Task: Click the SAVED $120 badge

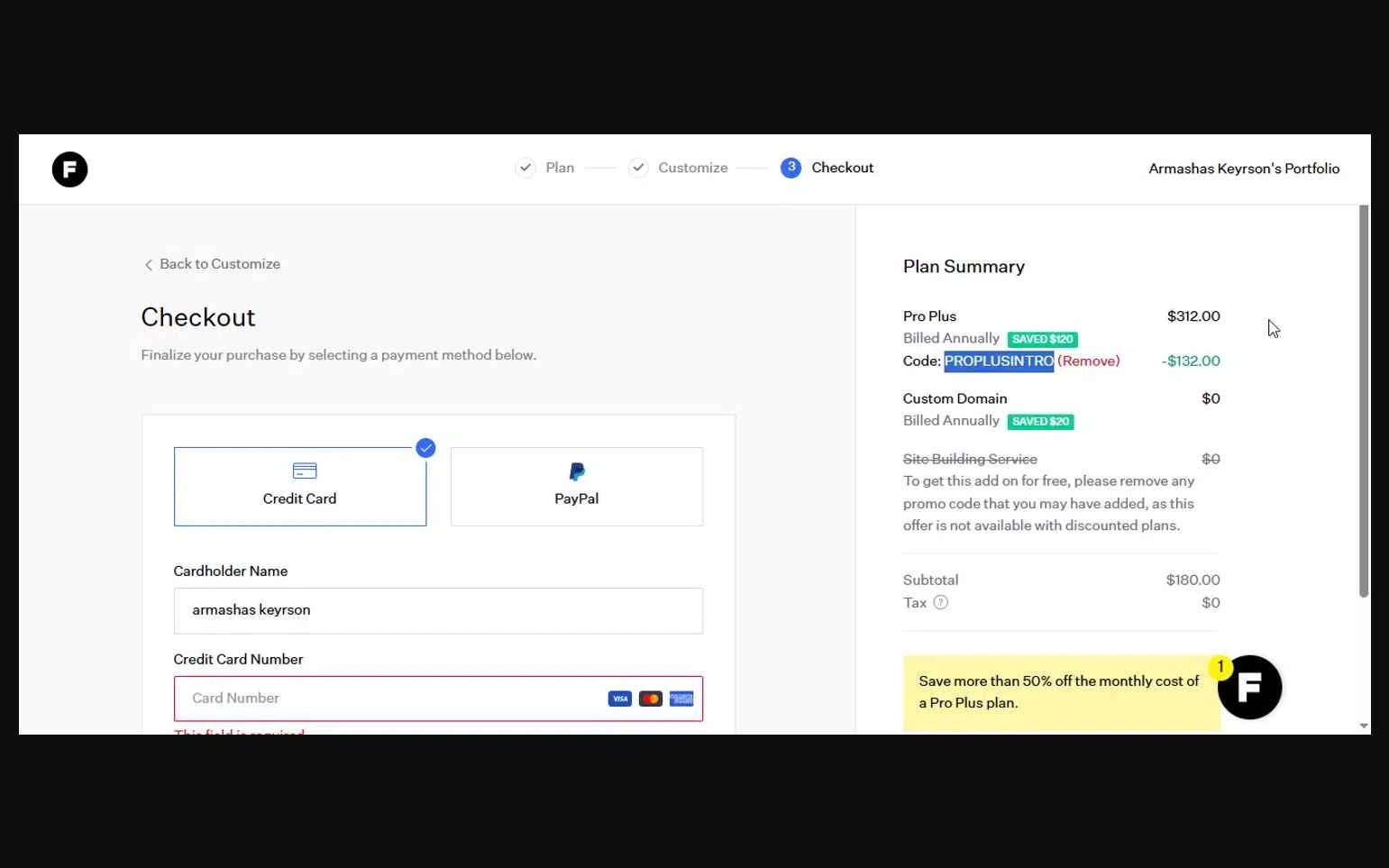Action: pyautogui.click(x=1043, y=339)
